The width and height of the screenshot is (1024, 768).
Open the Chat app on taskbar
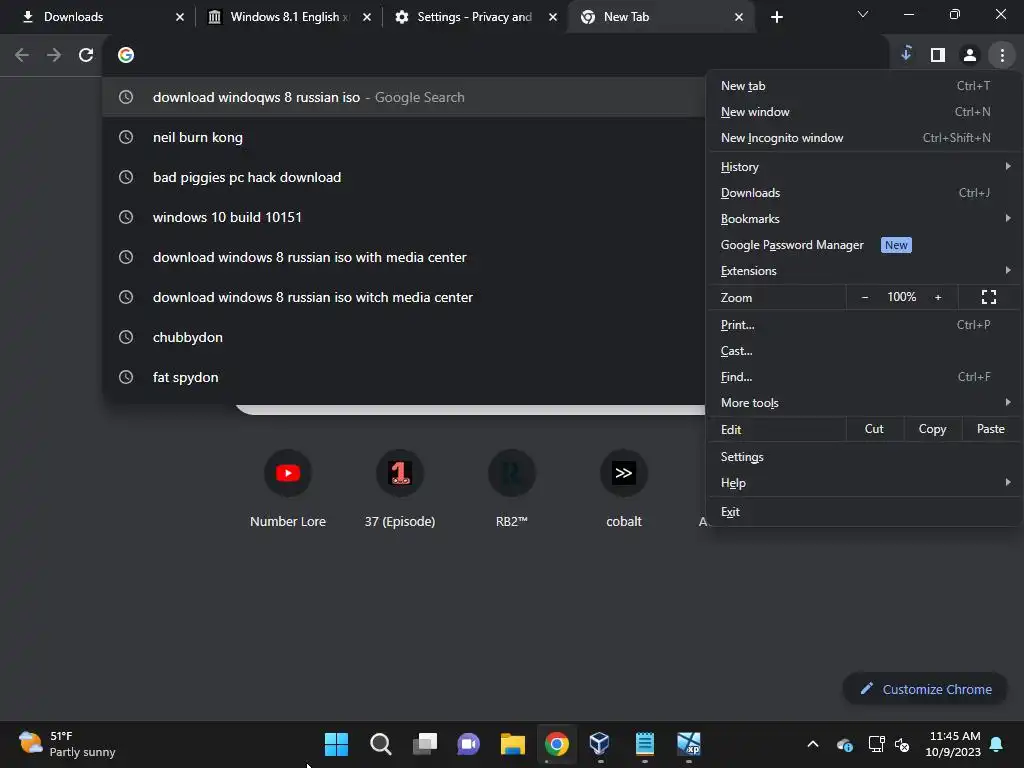(468, 744)
